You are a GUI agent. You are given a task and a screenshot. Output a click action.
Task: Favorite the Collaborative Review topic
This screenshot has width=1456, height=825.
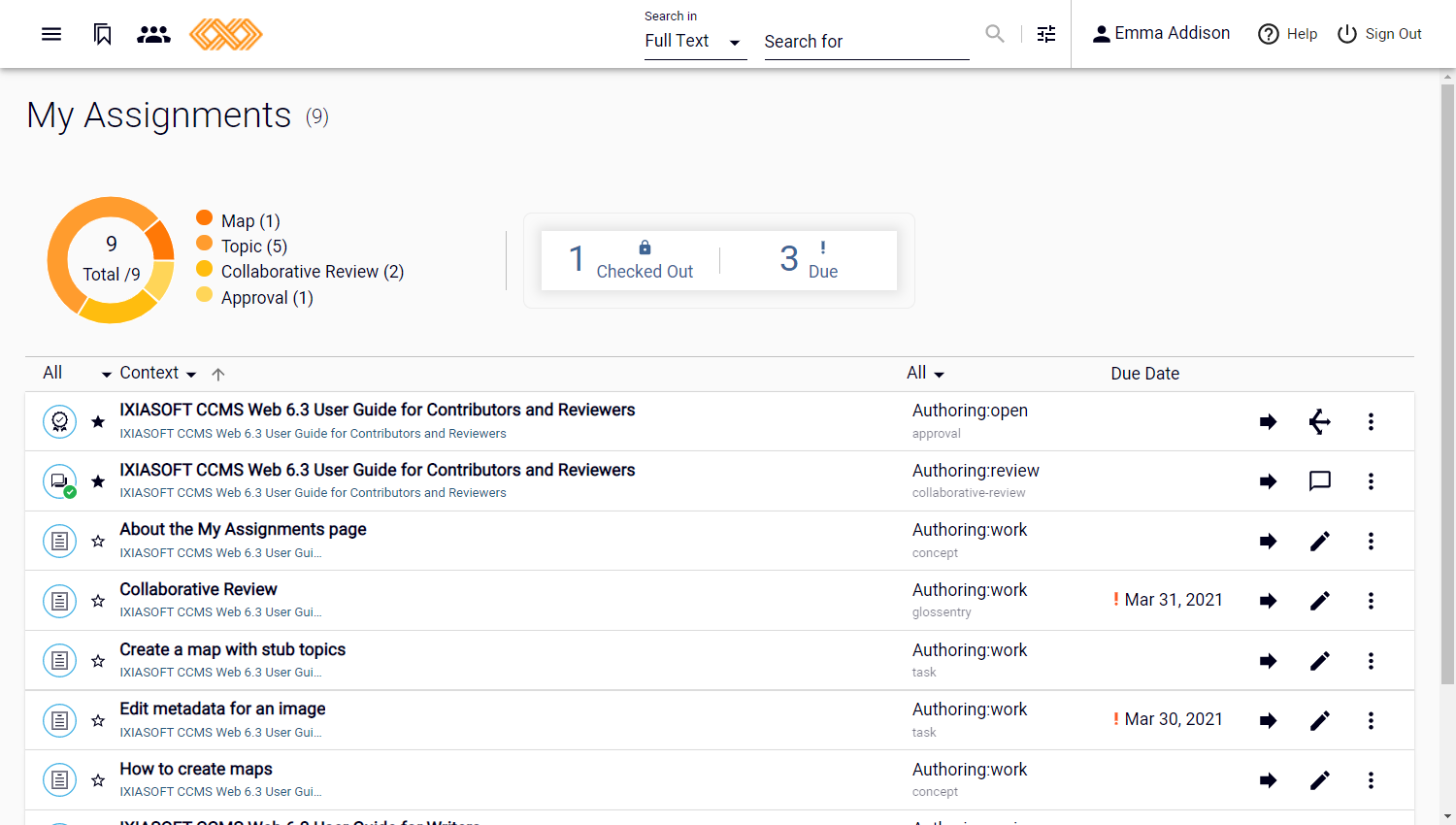[x=98, y=601]
